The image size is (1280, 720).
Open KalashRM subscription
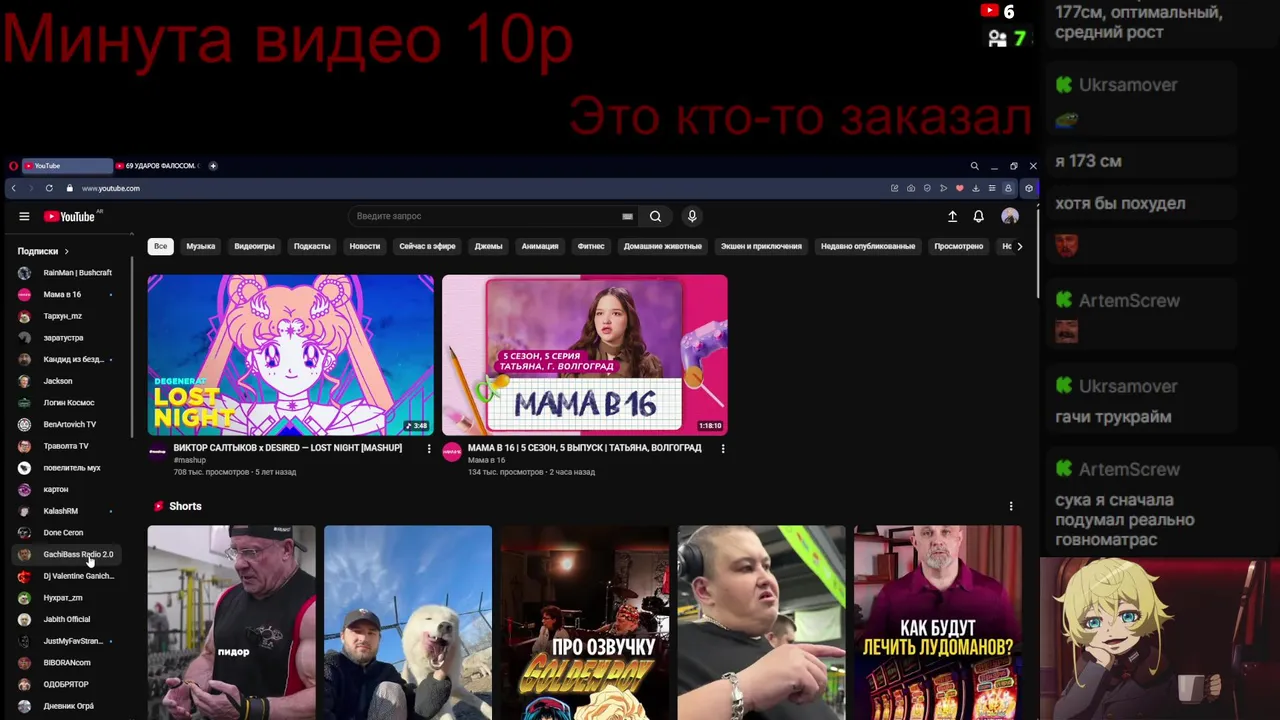[x=67, y=511]
